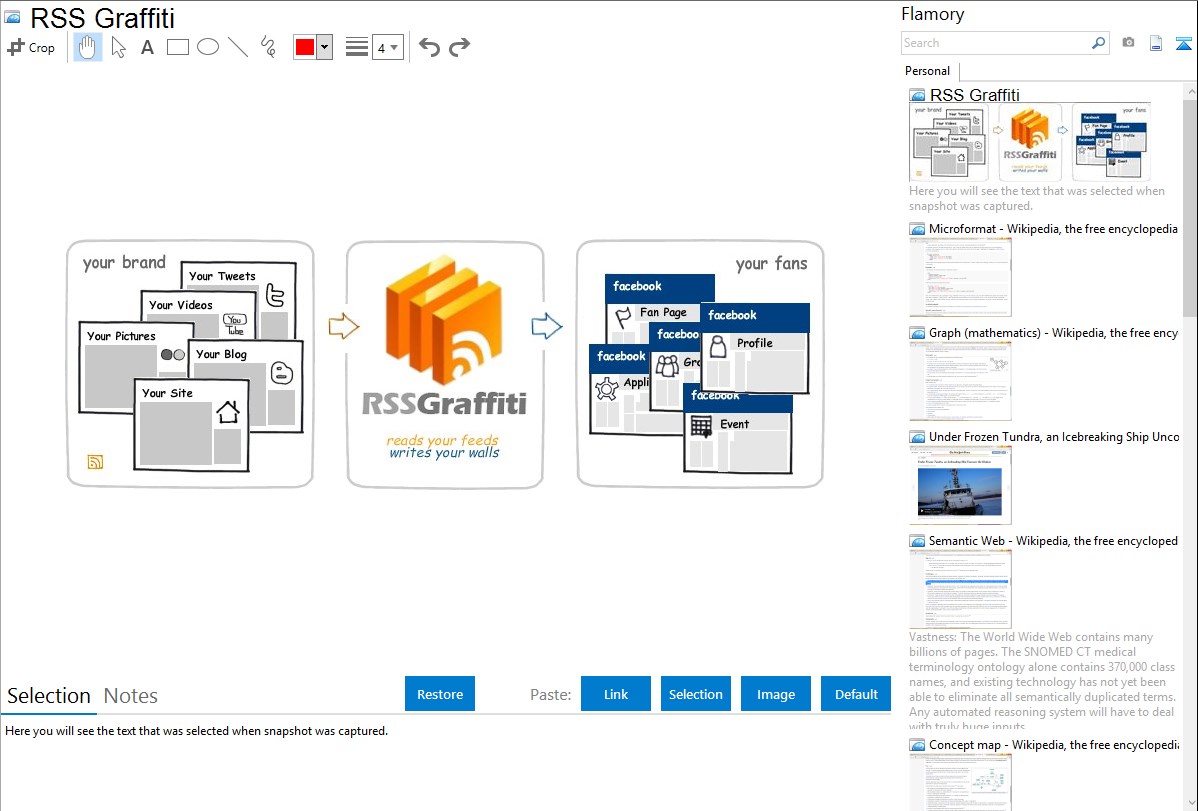Open RSS Graffiti snapshot thumbnail in sidebar
This screenshot has width=1198, height=811.
tap(1030, 142)
